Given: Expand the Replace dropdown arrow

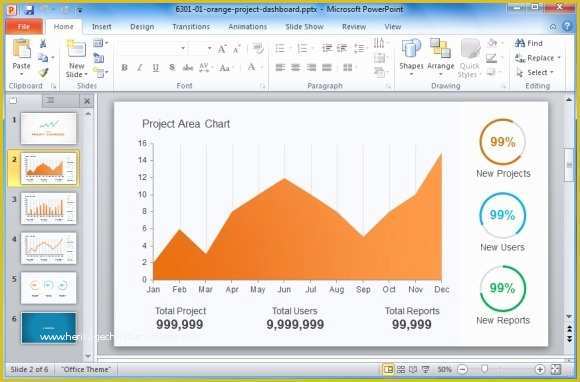Looking at the screenshot, I should coord(559,58).
